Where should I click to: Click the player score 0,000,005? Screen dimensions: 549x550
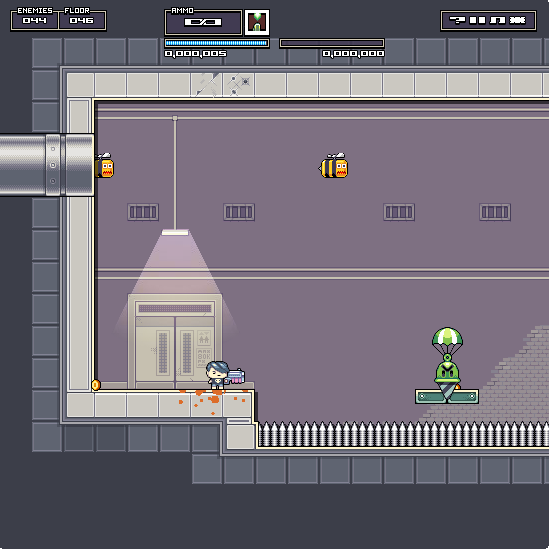pyautogui.click(x=196, y=54)
